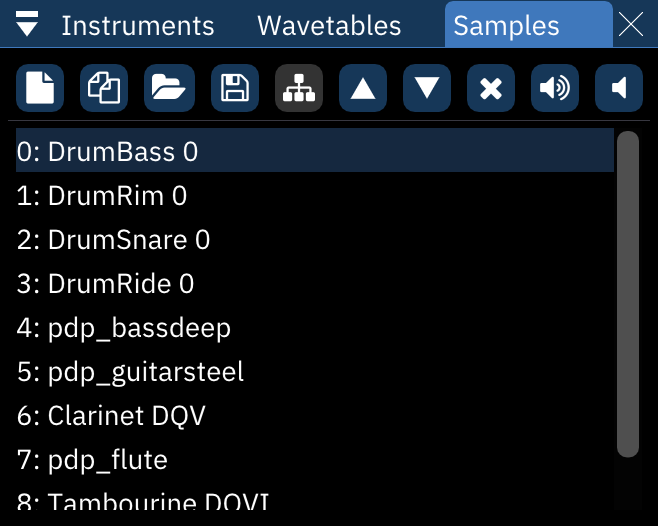
Task: Duplicate the selected sample
Action: point(104,88)
